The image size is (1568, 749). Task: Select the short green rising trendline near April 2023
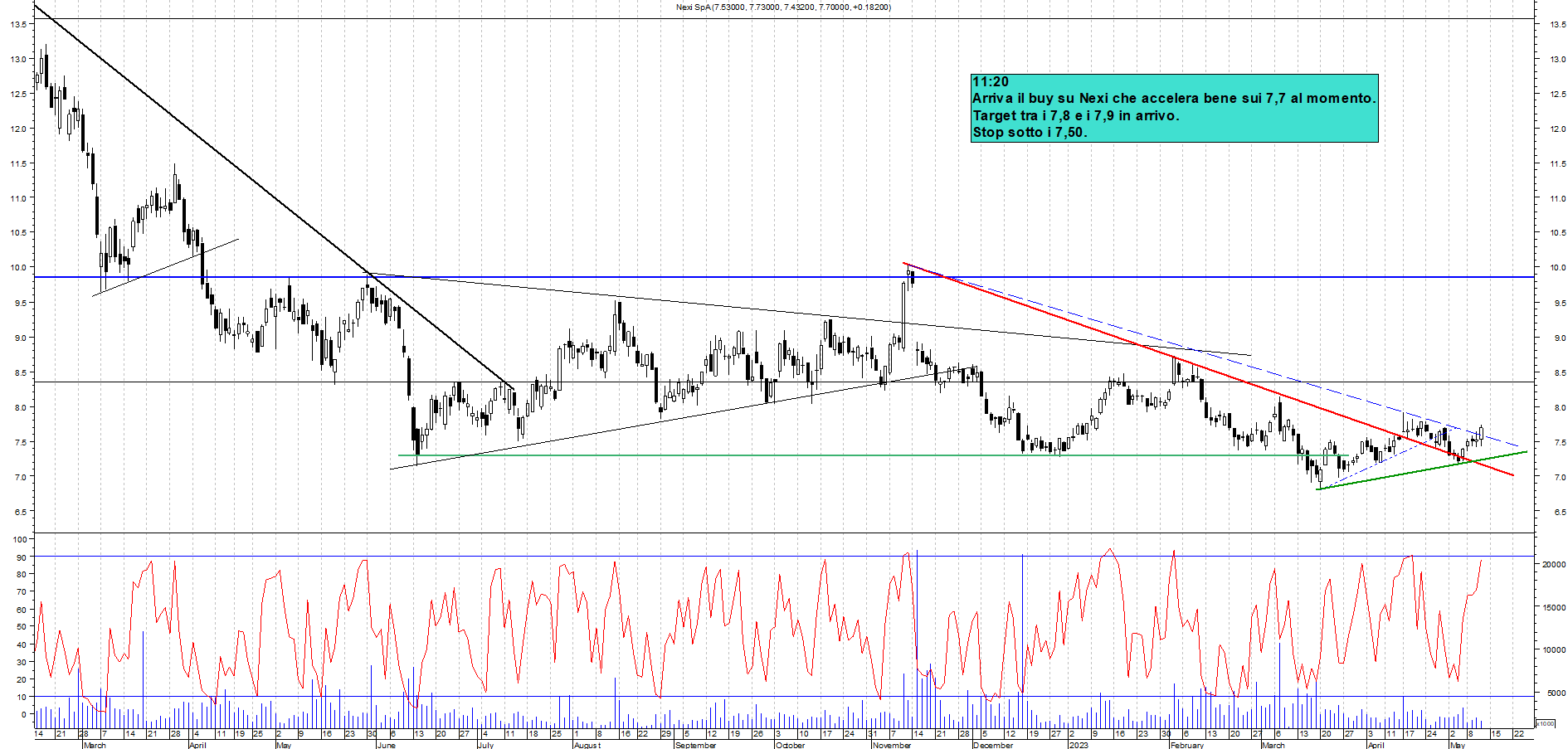coord(1422,470)
